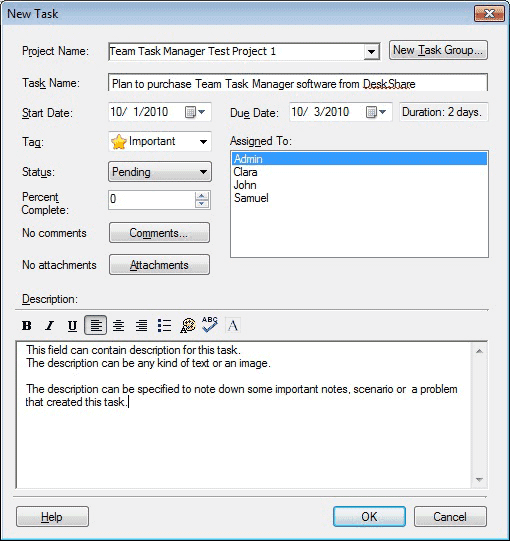Viewport: 510px width, 541px height.
Task: Increase Percent Complete with up arrow
Action: click(x=202, y=196)
